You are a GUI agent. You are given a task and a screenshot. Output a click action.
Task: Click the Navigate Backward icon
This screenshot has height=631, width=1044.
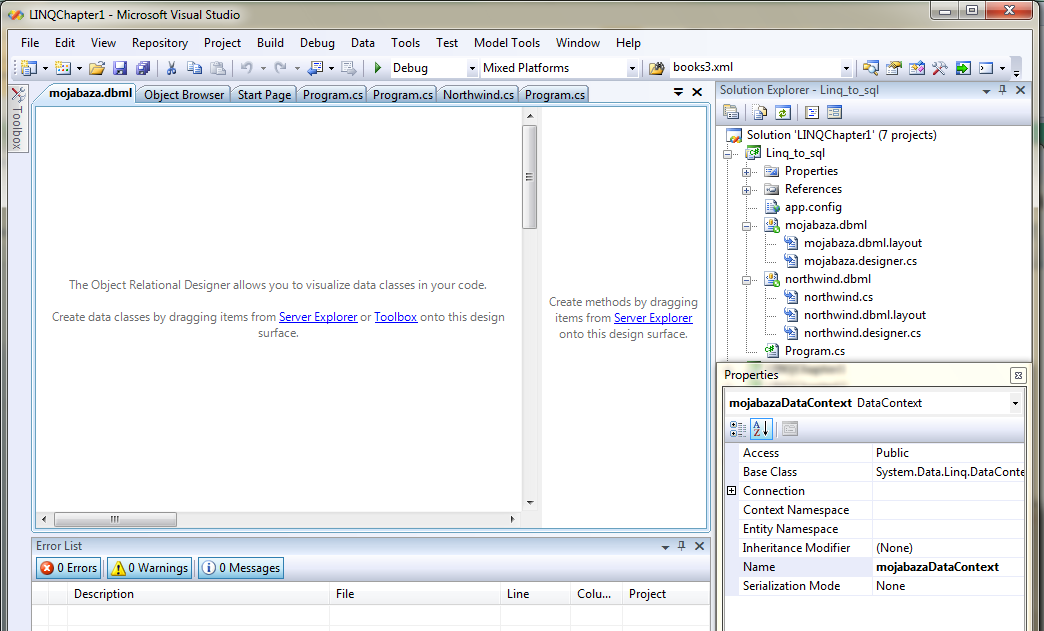(315, 68)
